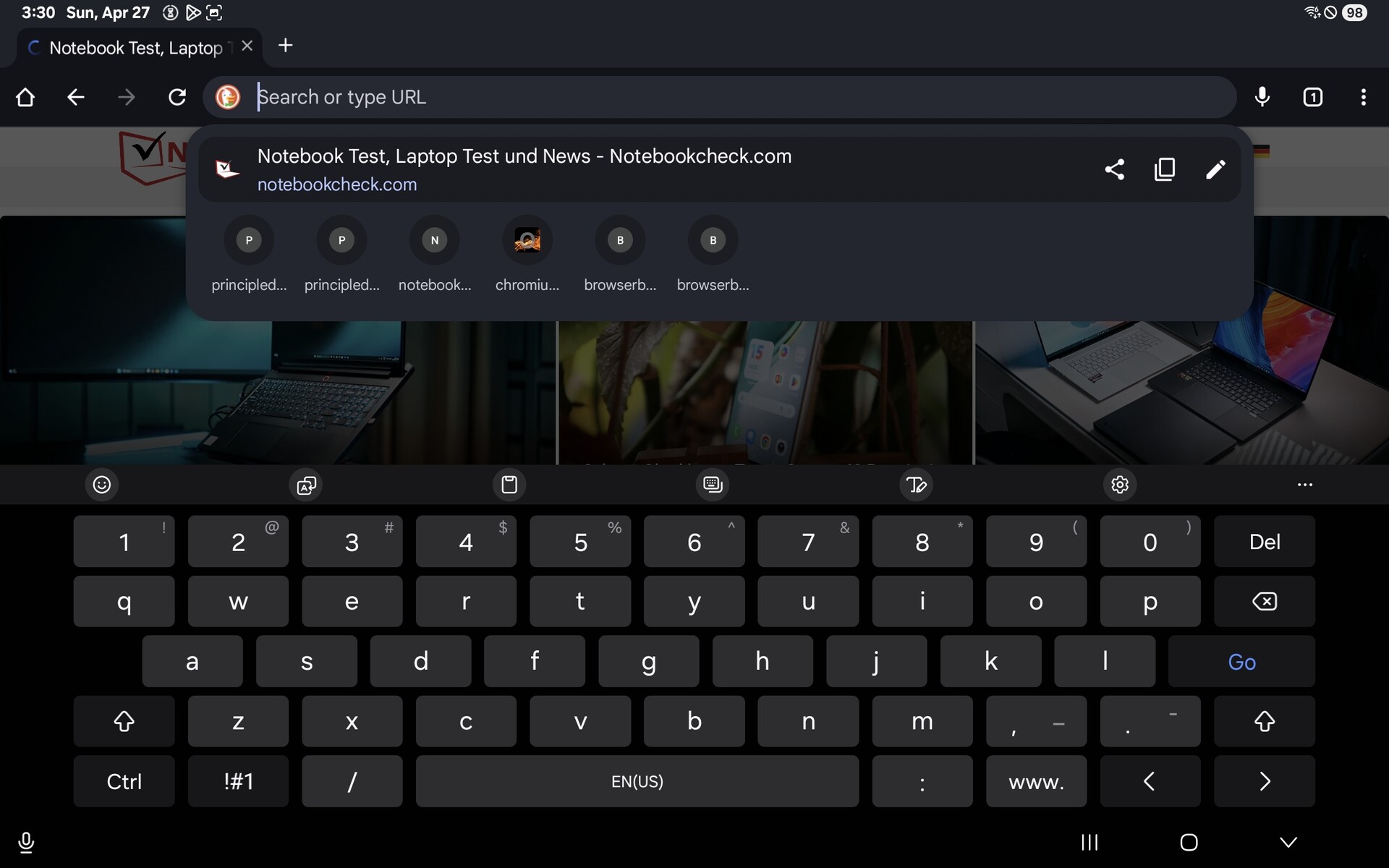Go to browser home page

pos(25,97)
